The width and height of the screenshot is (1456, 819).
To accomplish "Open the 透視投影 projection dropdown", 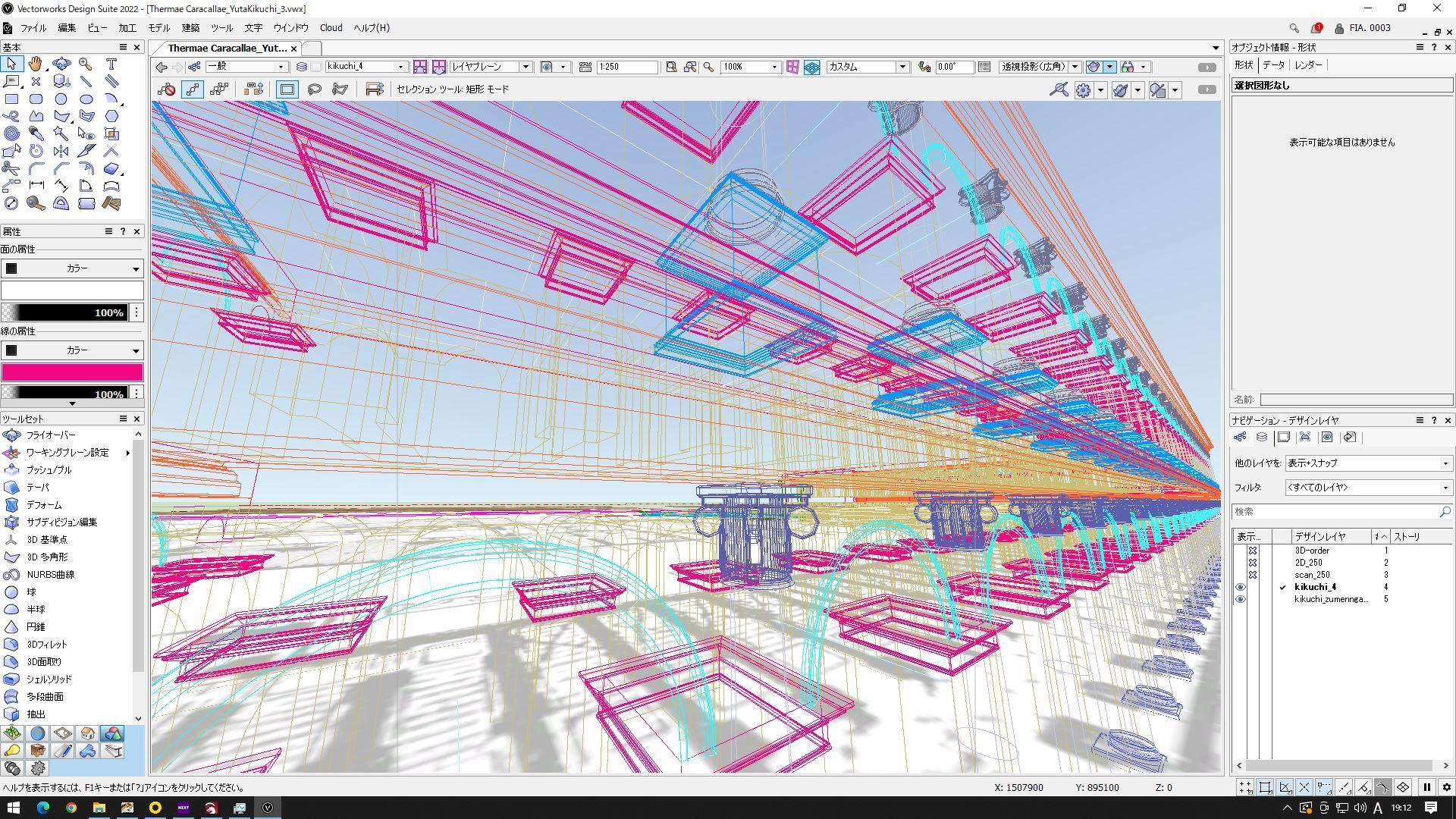I will [x=1039, y=67].
